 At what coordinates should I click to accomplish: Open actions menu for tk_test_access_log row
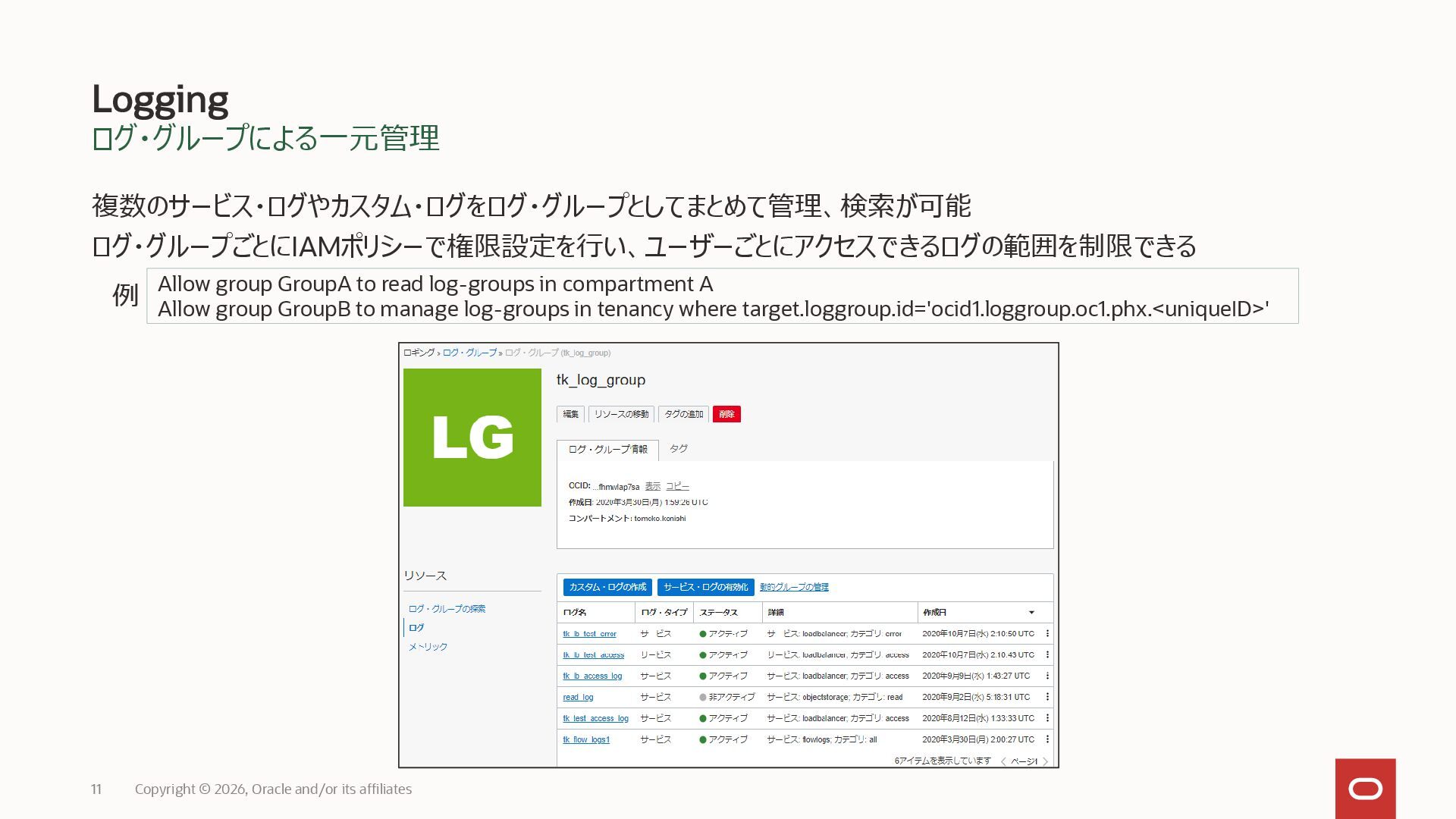[1047, 719]
